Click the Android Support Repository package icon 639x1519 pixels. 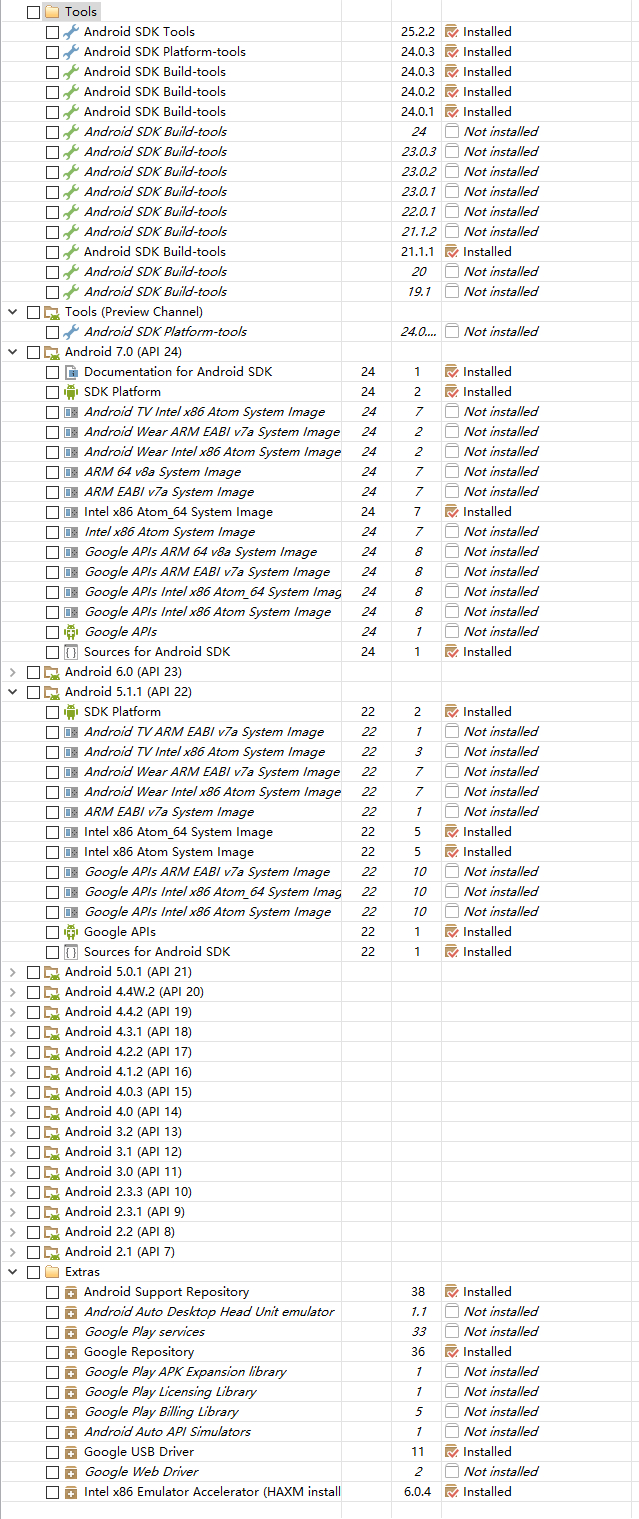coord(71,1292)
